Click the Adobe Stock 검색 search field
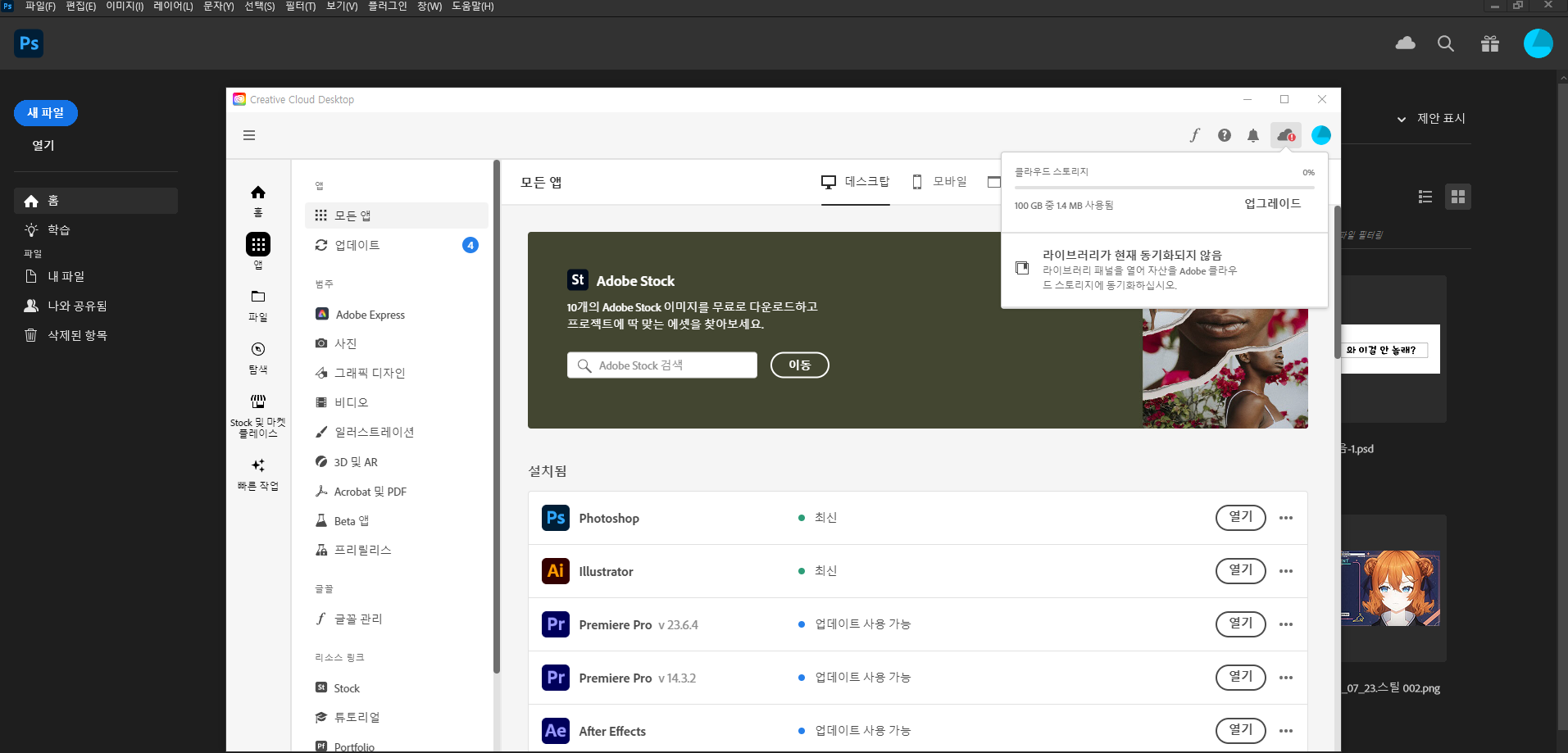Screen dimensions: 1568x753 click(x=661, y=365)
